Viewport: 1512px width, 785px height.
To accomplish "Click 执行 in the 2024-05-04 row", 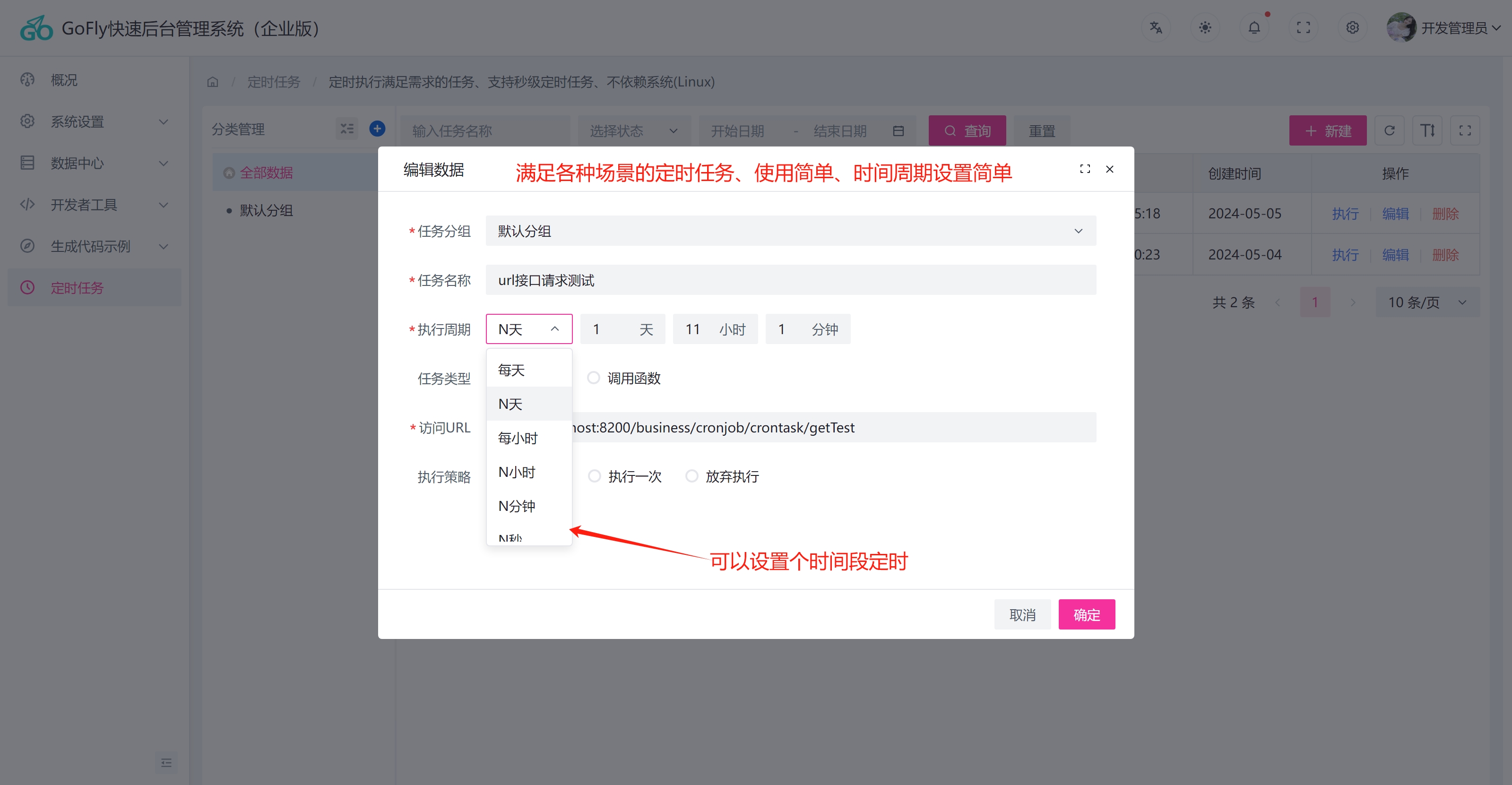I will pyautogui.click(x=1345, y=255).
